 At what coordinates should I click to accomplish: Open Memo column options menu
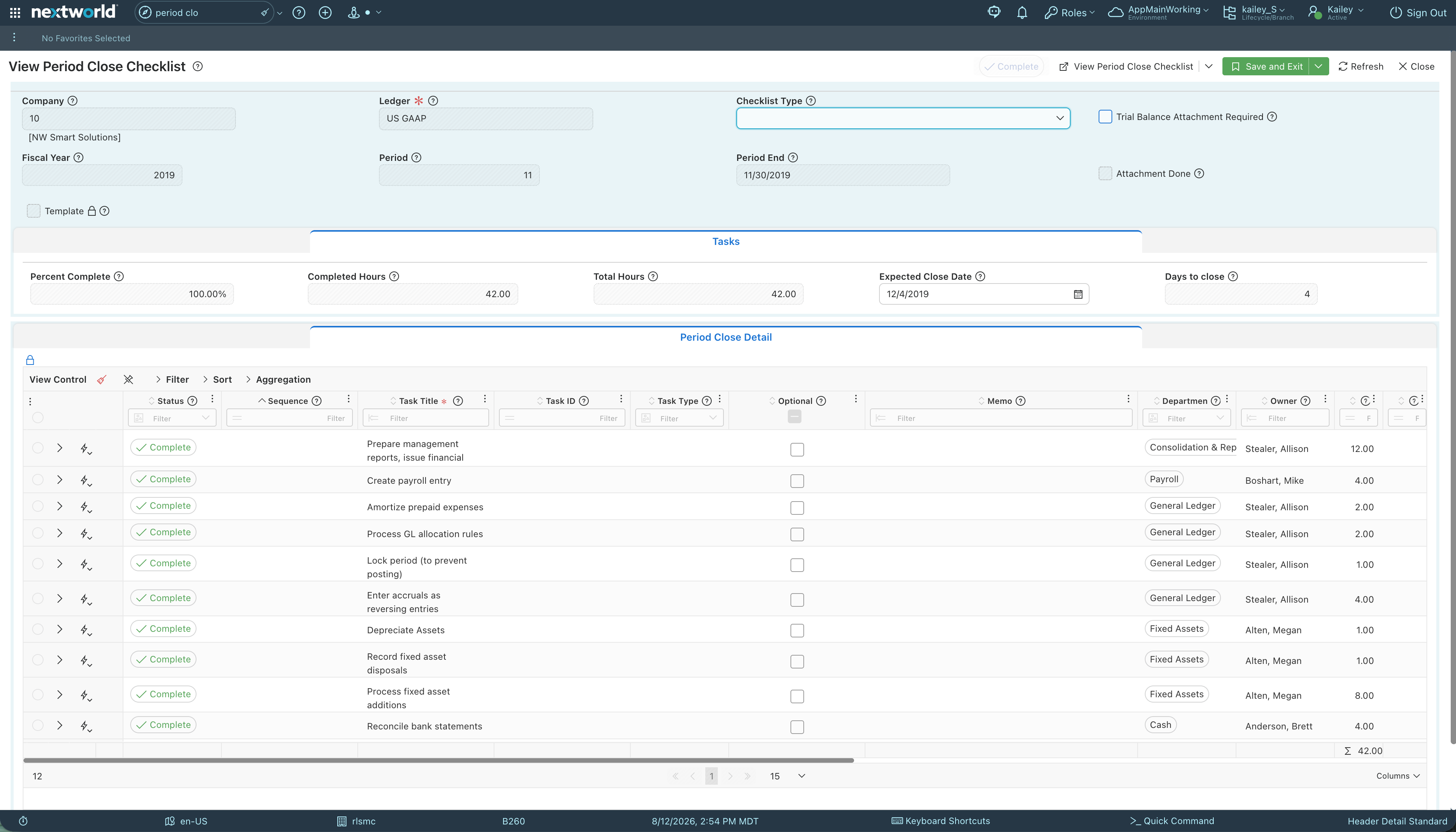[x=1129, y=399]
